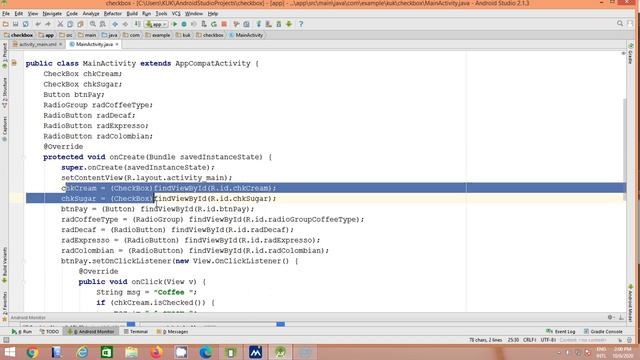Open the Analyze menu
Image resolution: width=640 pixels, height=360 pixels.
(91, 13)
